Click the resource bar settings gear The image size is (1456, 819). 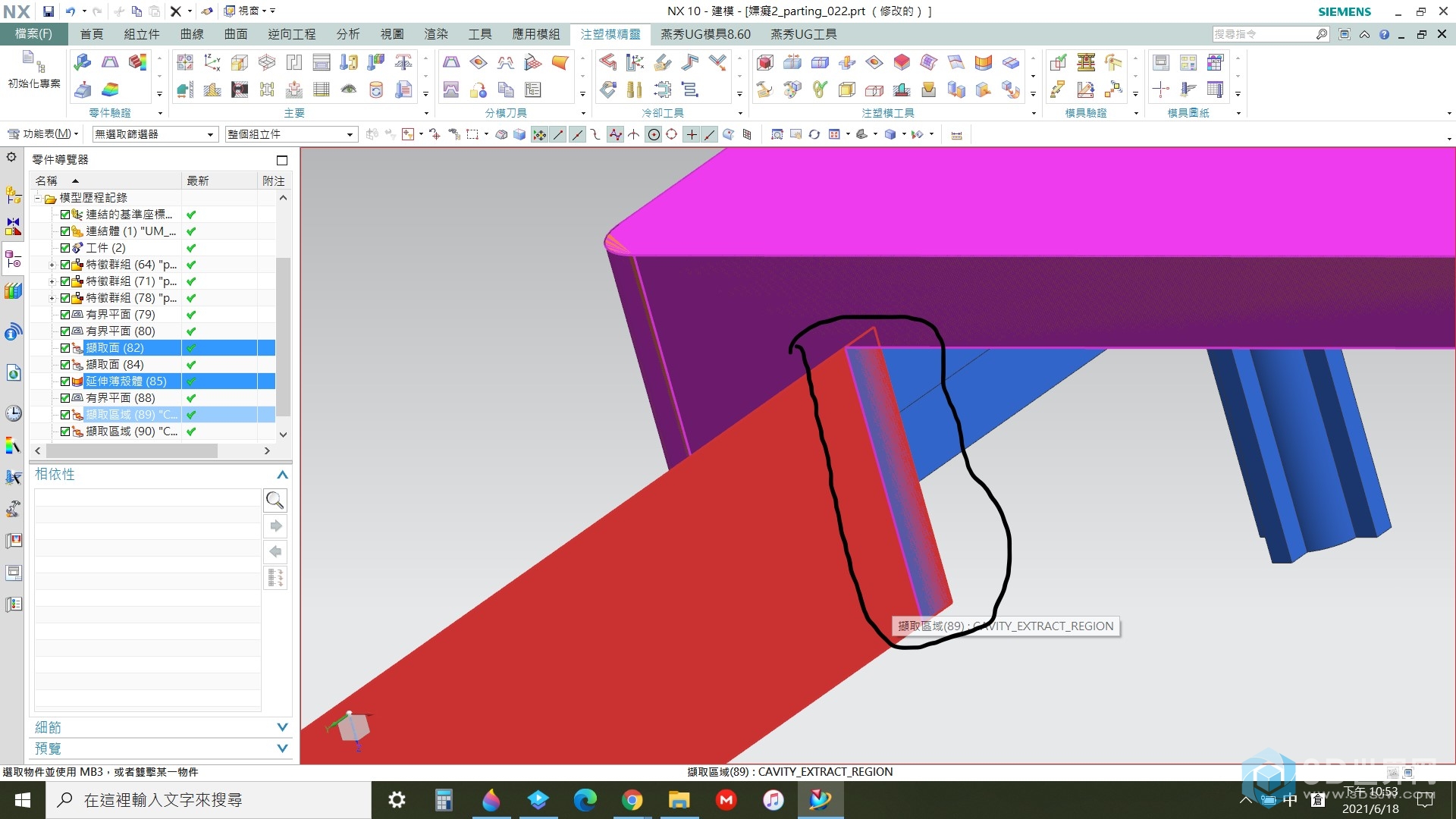11,157
